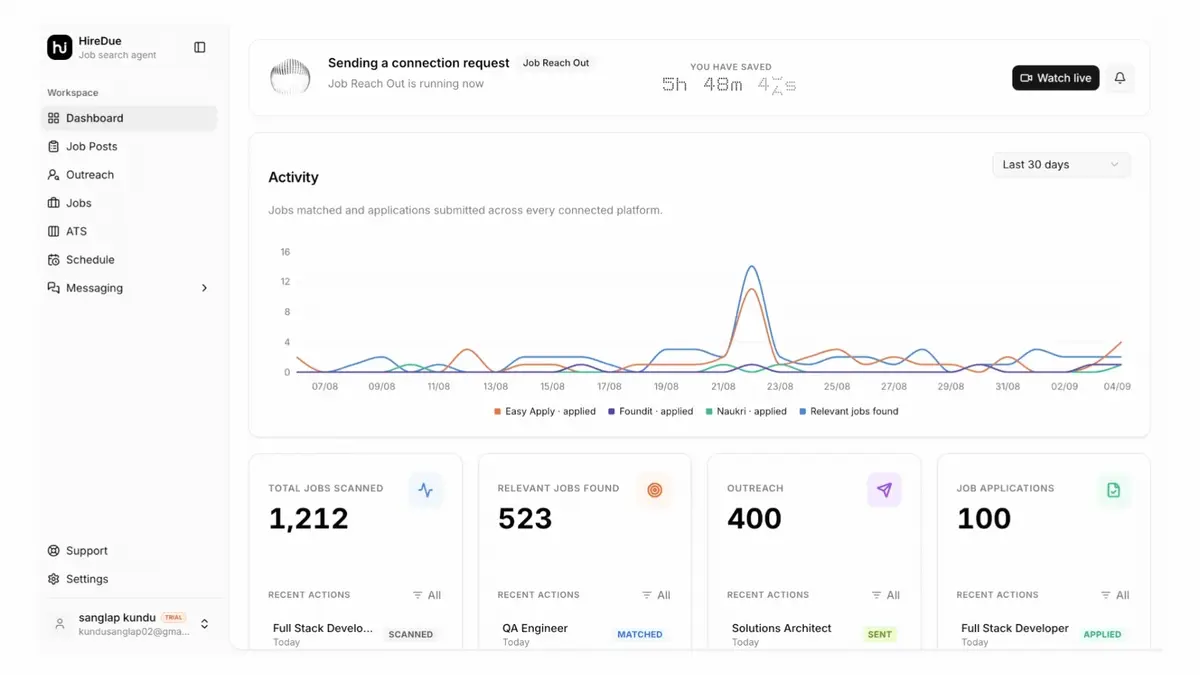
Task: Open Dashboard in the sidebar
Action: click(x=129, y=118)
